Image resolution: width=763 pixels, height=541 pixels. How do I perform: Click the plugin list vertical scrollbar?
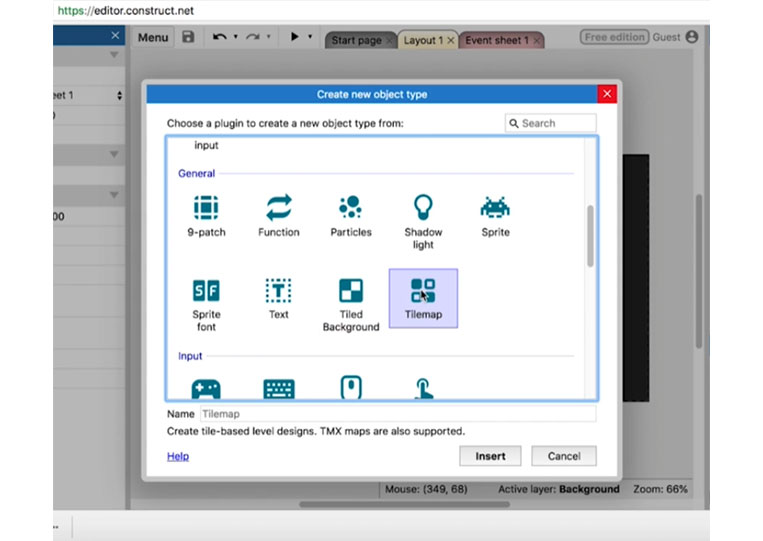tap(590, 236)
